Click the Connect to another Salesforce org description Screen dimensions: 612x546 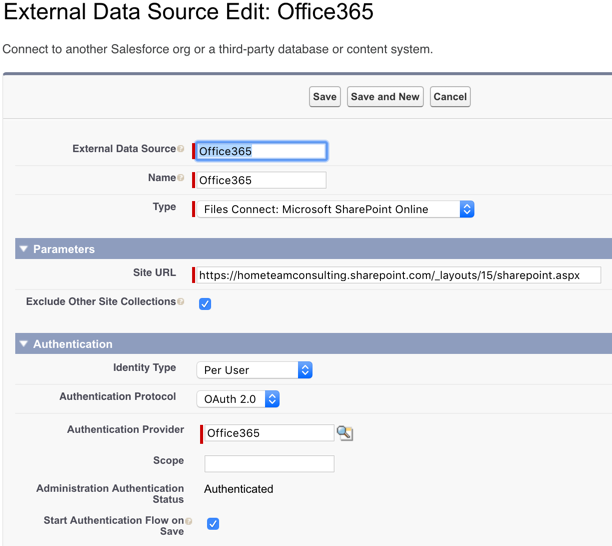click(218, 49)
